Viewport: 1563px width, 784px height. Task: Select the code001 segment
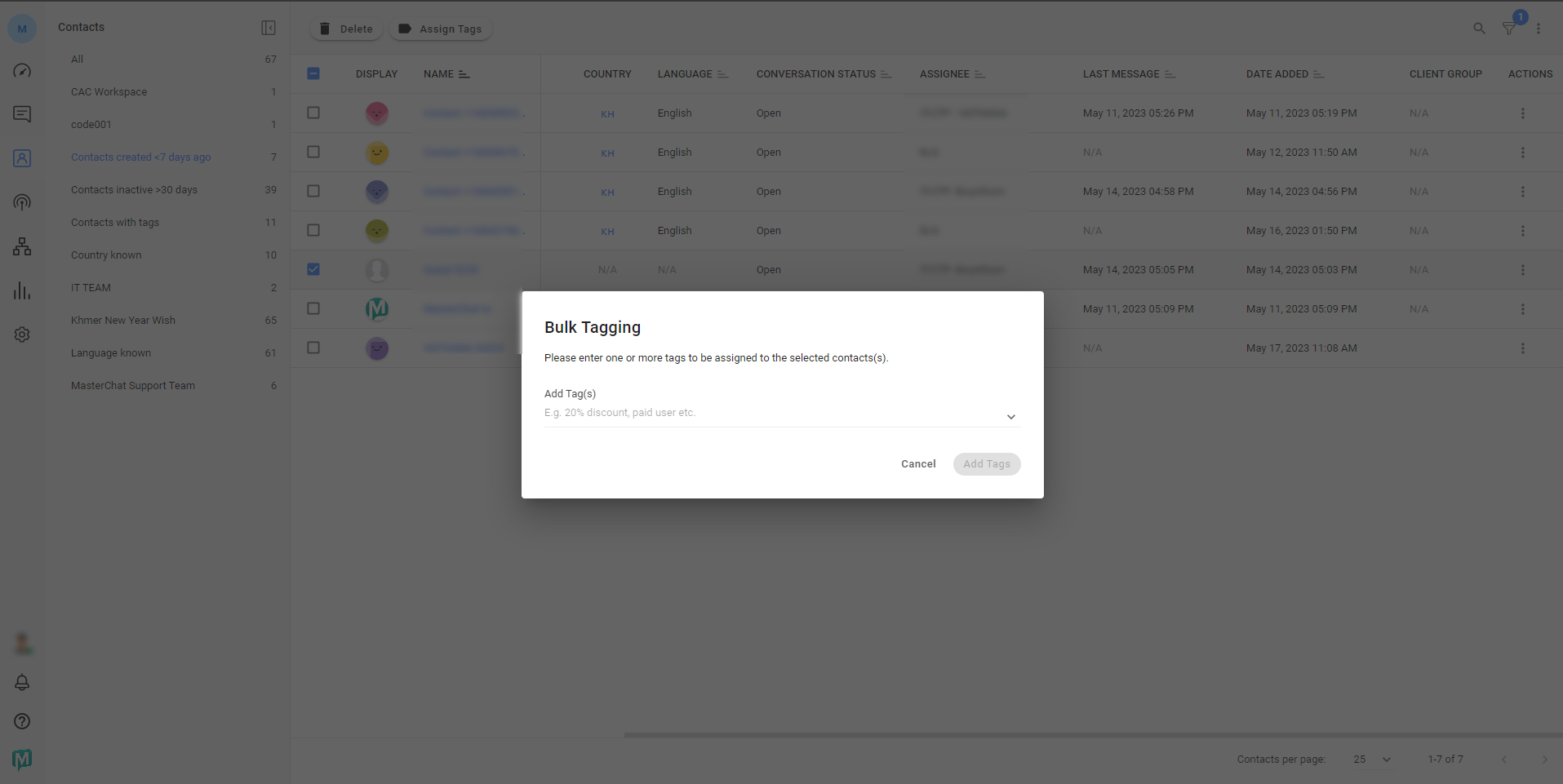[x=173, y=125]
